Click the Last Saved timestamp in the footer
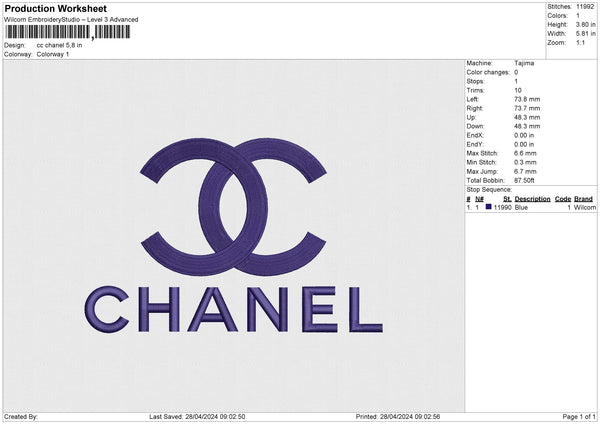 (x=211, y=416)
